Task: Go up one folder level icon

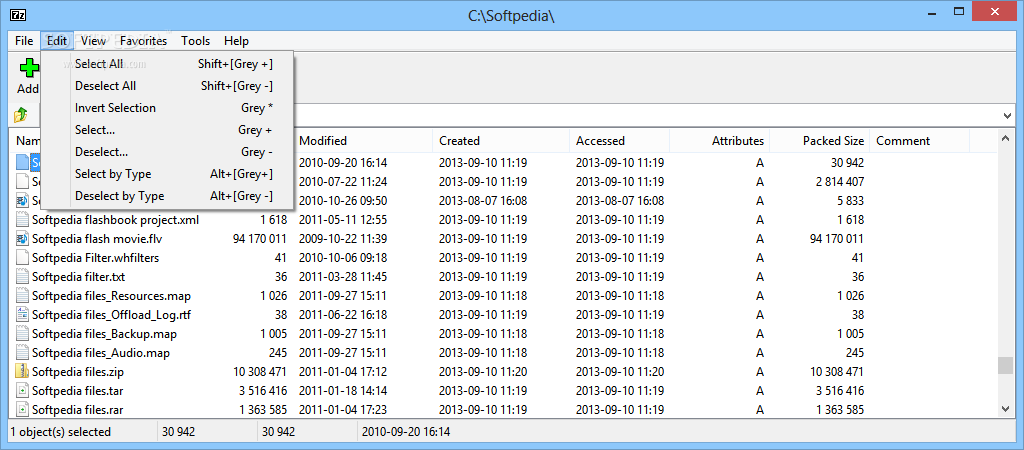Action: pos(20,115)
